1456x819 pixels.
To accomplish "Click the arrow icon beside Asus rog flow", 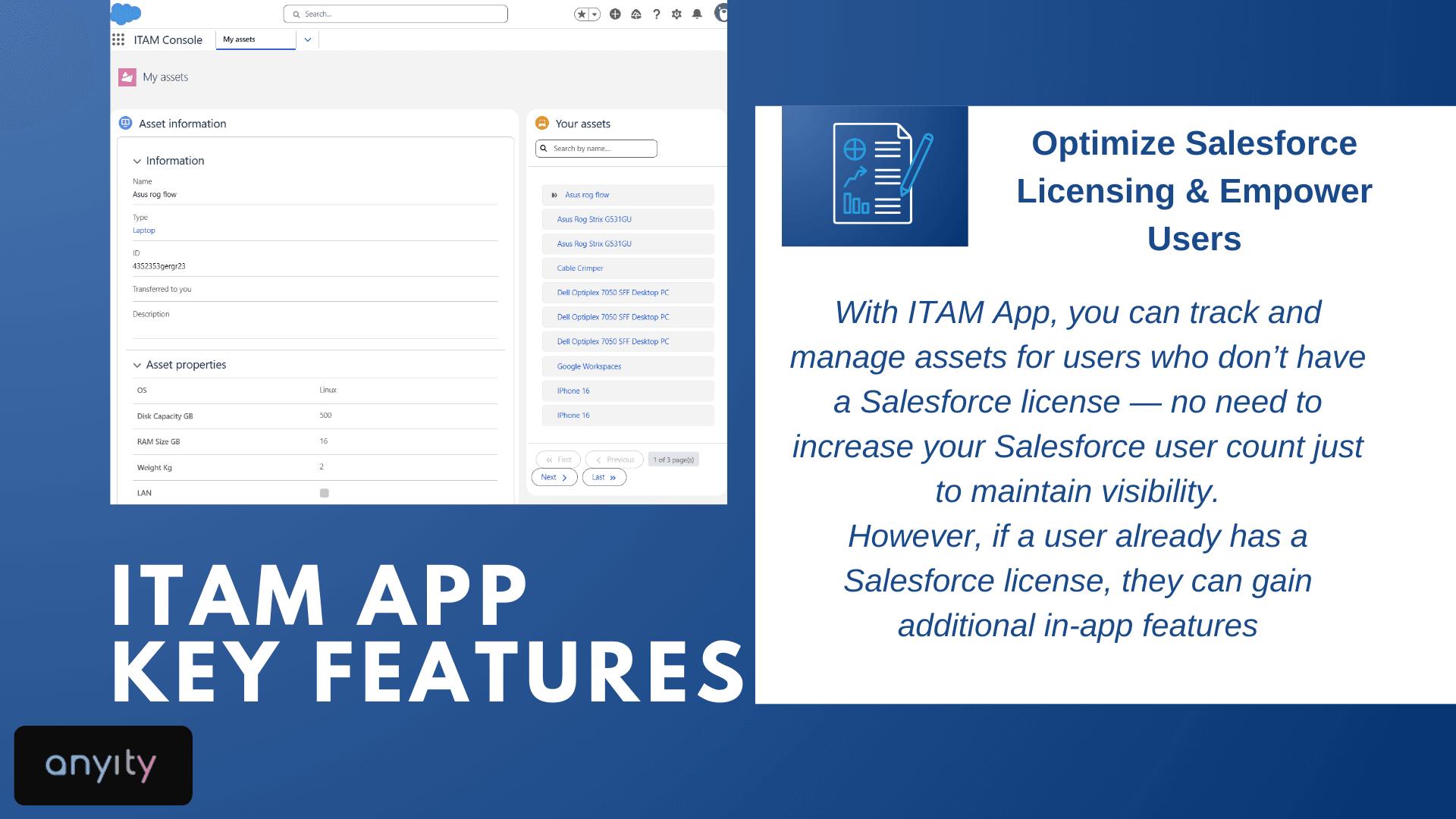I will tap(554, 196).
